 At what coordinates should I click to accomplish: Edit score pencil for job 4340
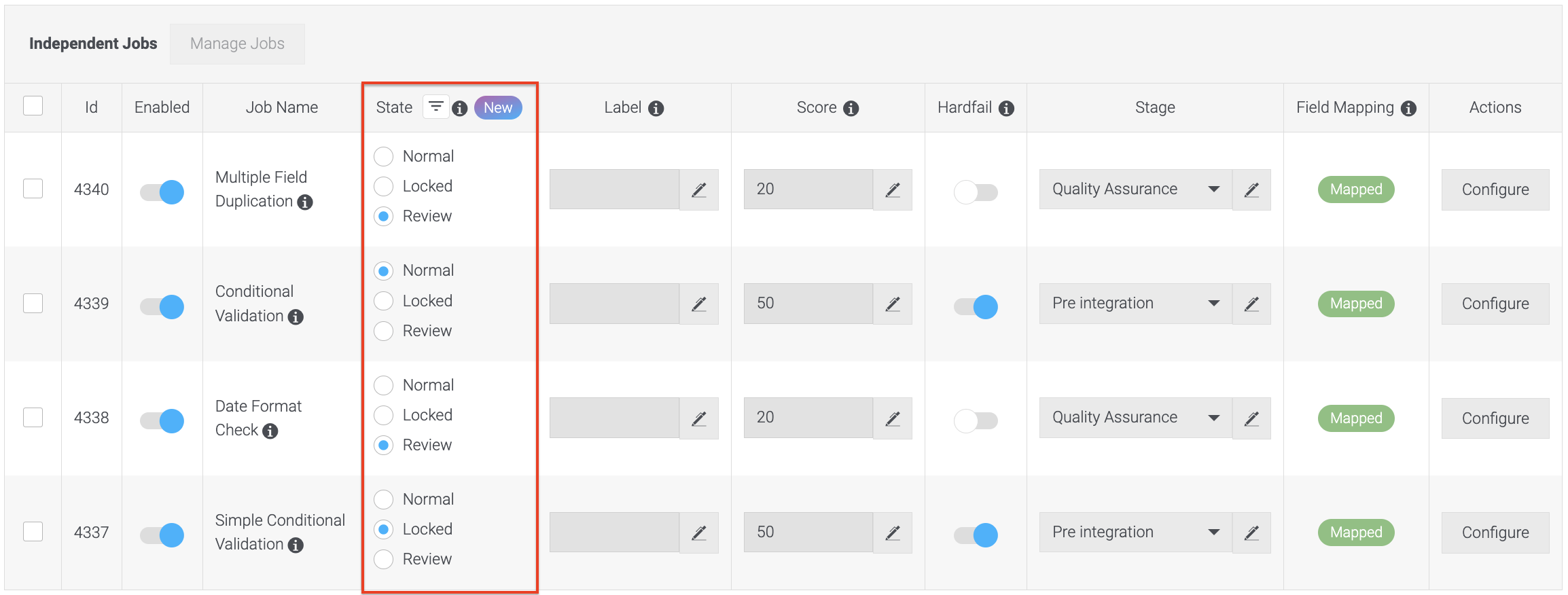tap(893, 190)
